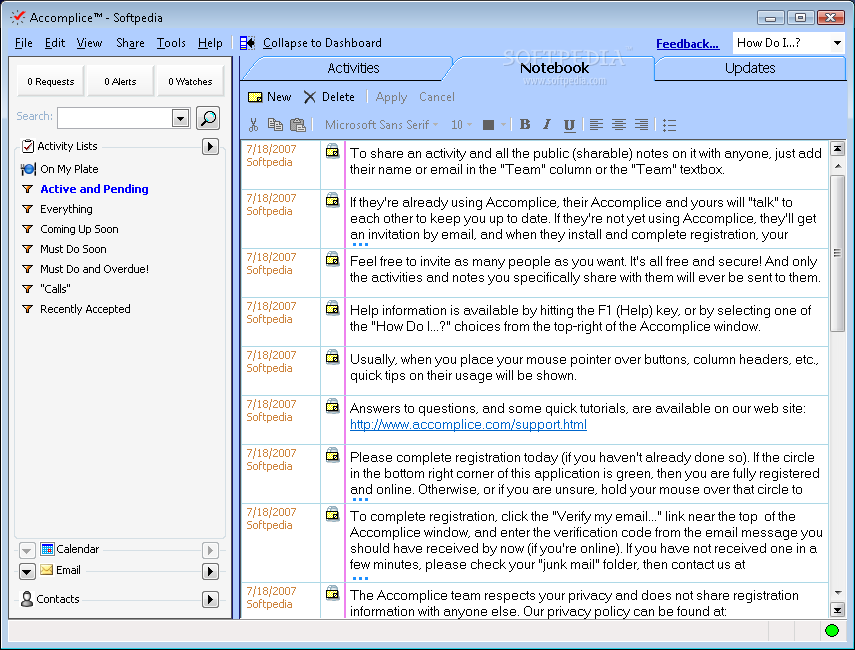Center align the text
The height and width of the screenshot is (650, 855).
pos(618,125)
